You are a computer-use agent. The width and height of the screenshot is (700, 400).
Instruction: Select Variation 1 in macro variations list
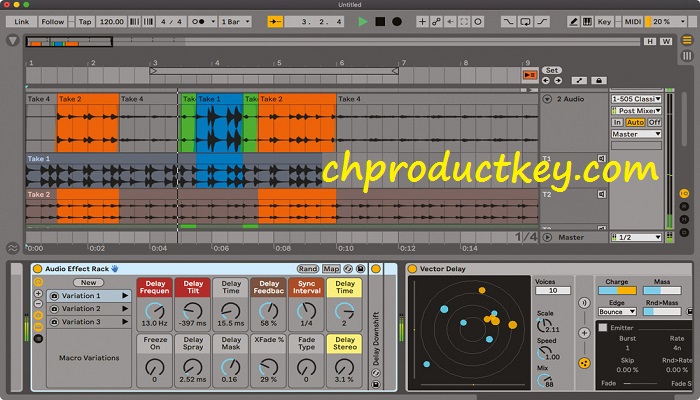(88, 296)
